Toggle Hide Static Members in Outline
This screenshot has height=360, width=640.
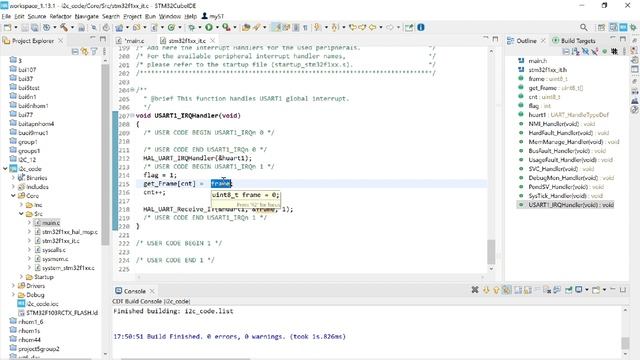(x=595, y=51)
